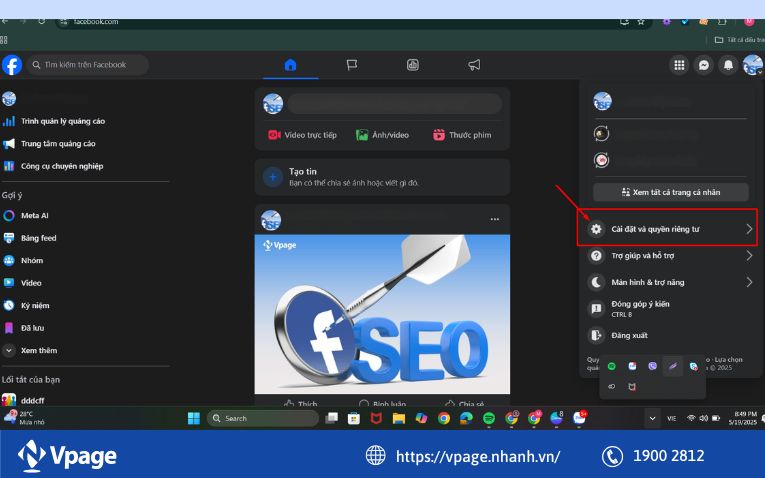Image resolution: width=765 pixels, height=478 pixels.
Task: Click the VIE input language indicator
Action: pyautogui.click(x=672, y=418)
